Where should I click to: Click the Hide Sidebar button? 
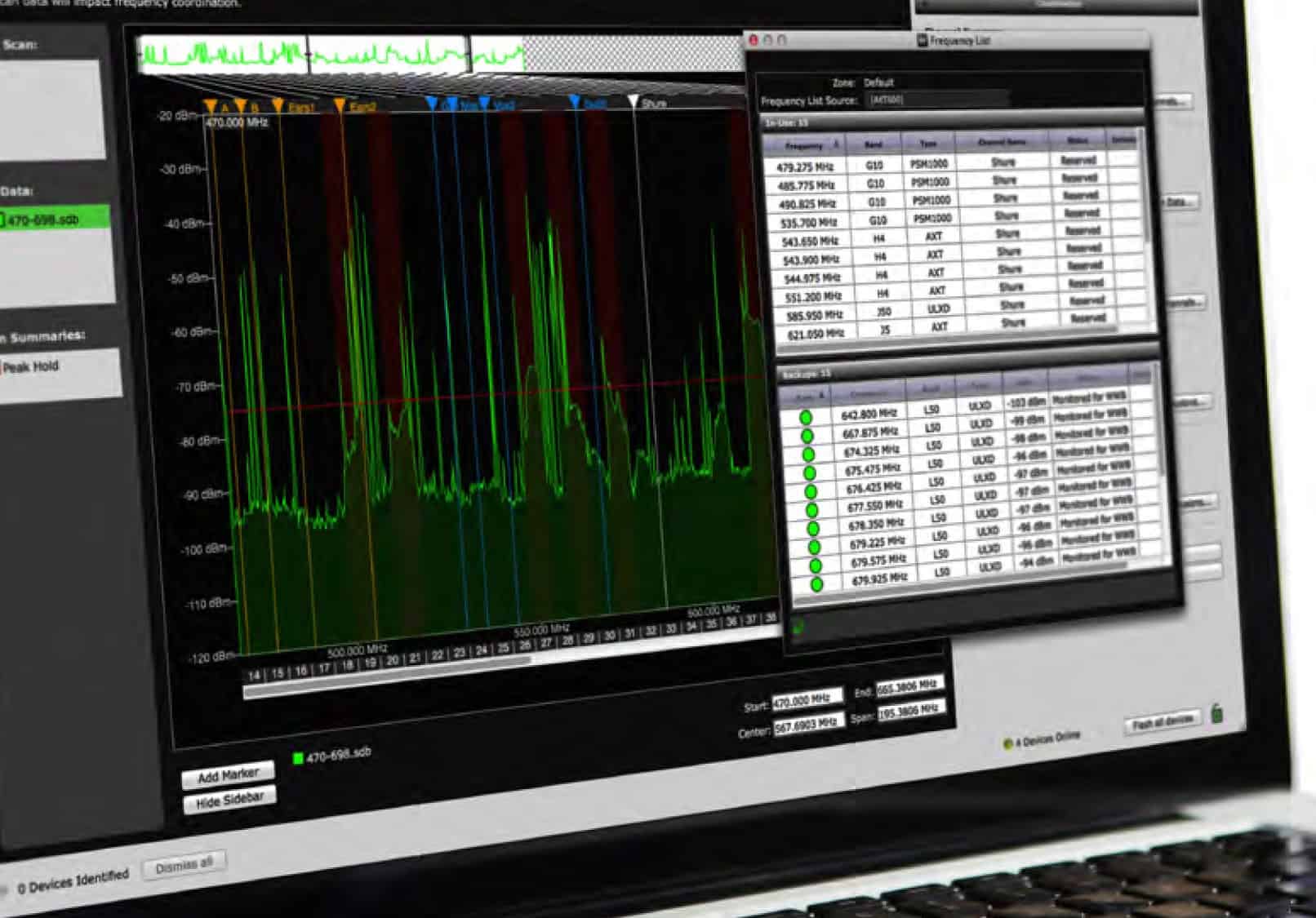coord(229,800)
